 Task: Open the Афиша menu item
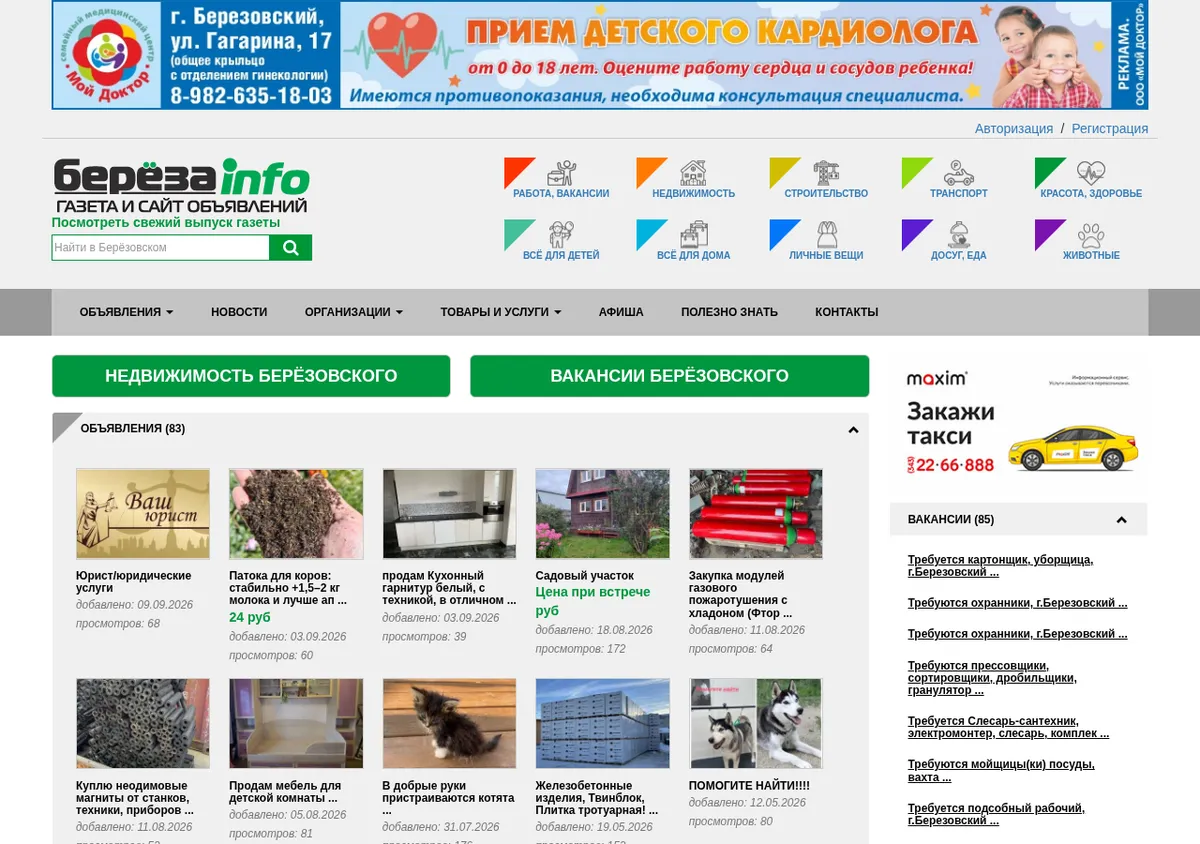[621, 312]
